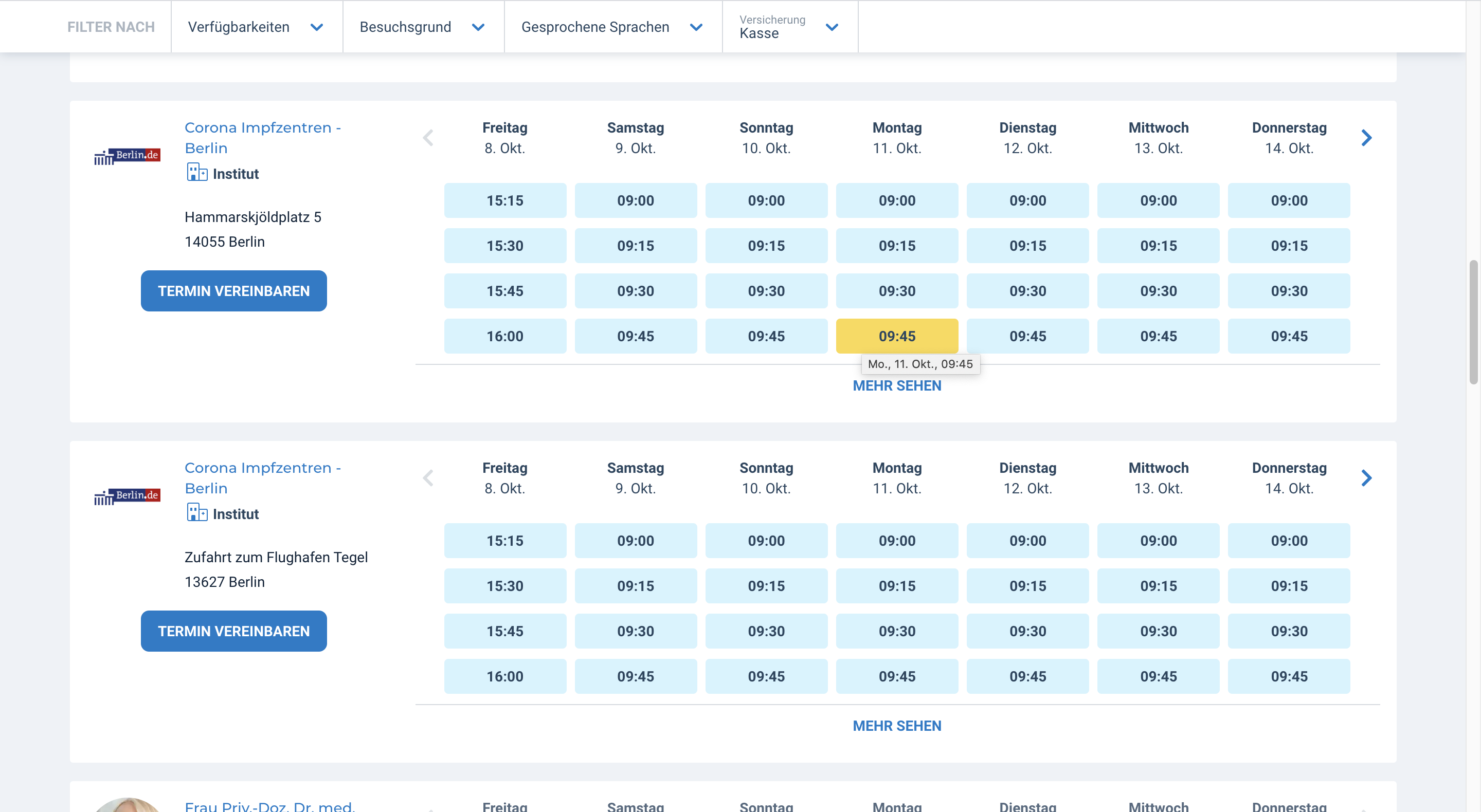This screenshot has width=1481, height=812.
Task: Pick Sonntag 09:30 slot at Hammarskjöldplatz
Action: click(766, 291)
